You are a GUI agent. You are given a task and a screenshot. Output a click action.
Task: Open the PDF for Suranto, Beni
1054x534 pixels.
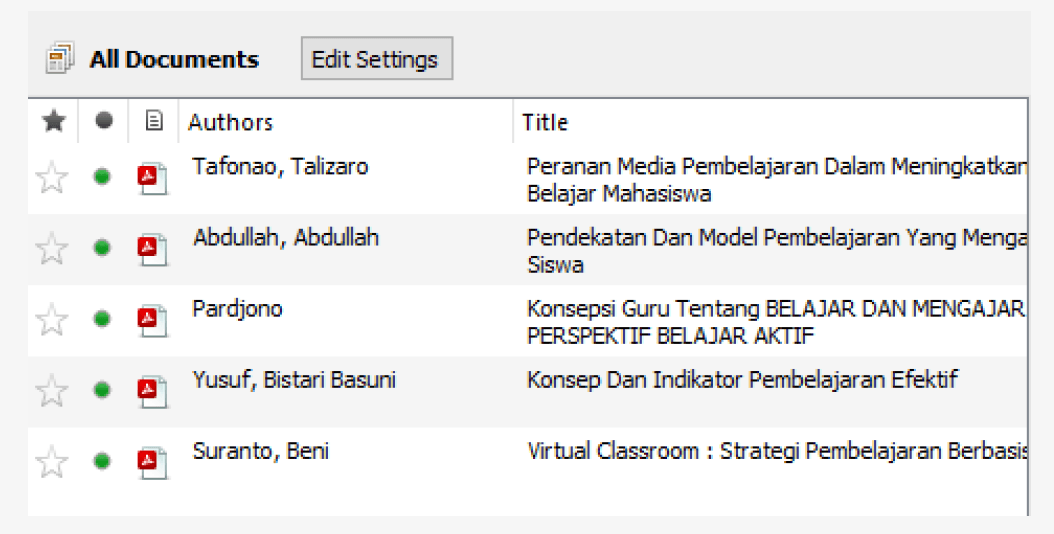click(151, 462)
